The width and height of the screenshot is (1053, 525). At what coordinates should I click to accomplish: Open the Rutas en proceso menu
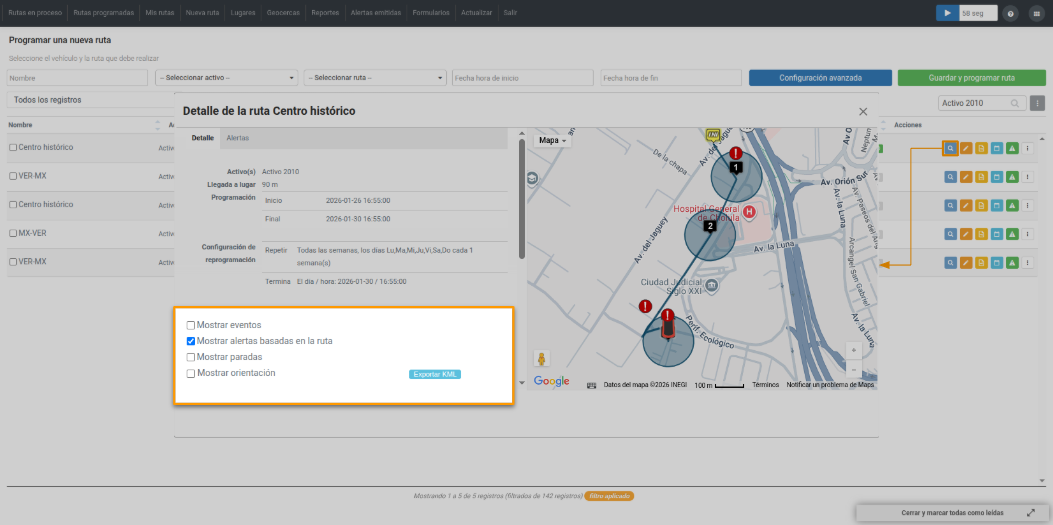pyautogui.click(x=35, y=13)
